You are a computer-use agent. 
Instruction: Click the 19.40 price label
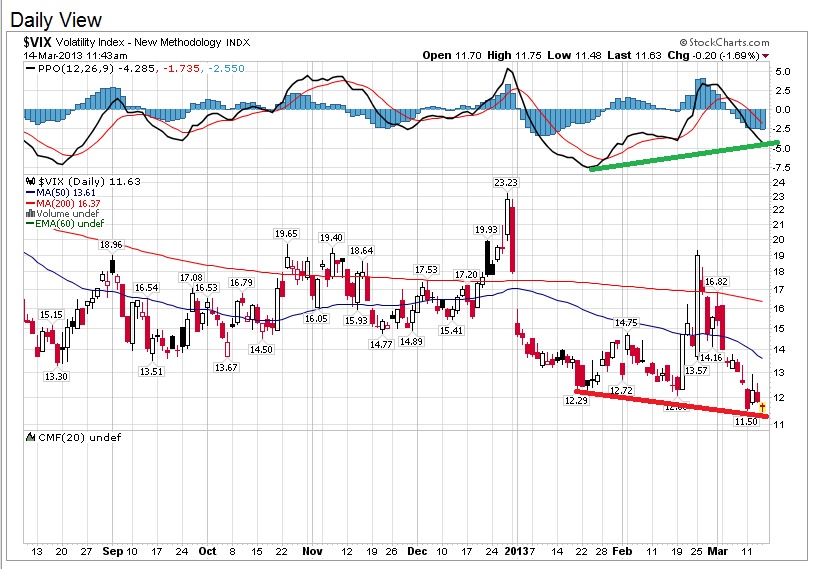point(331,238)
